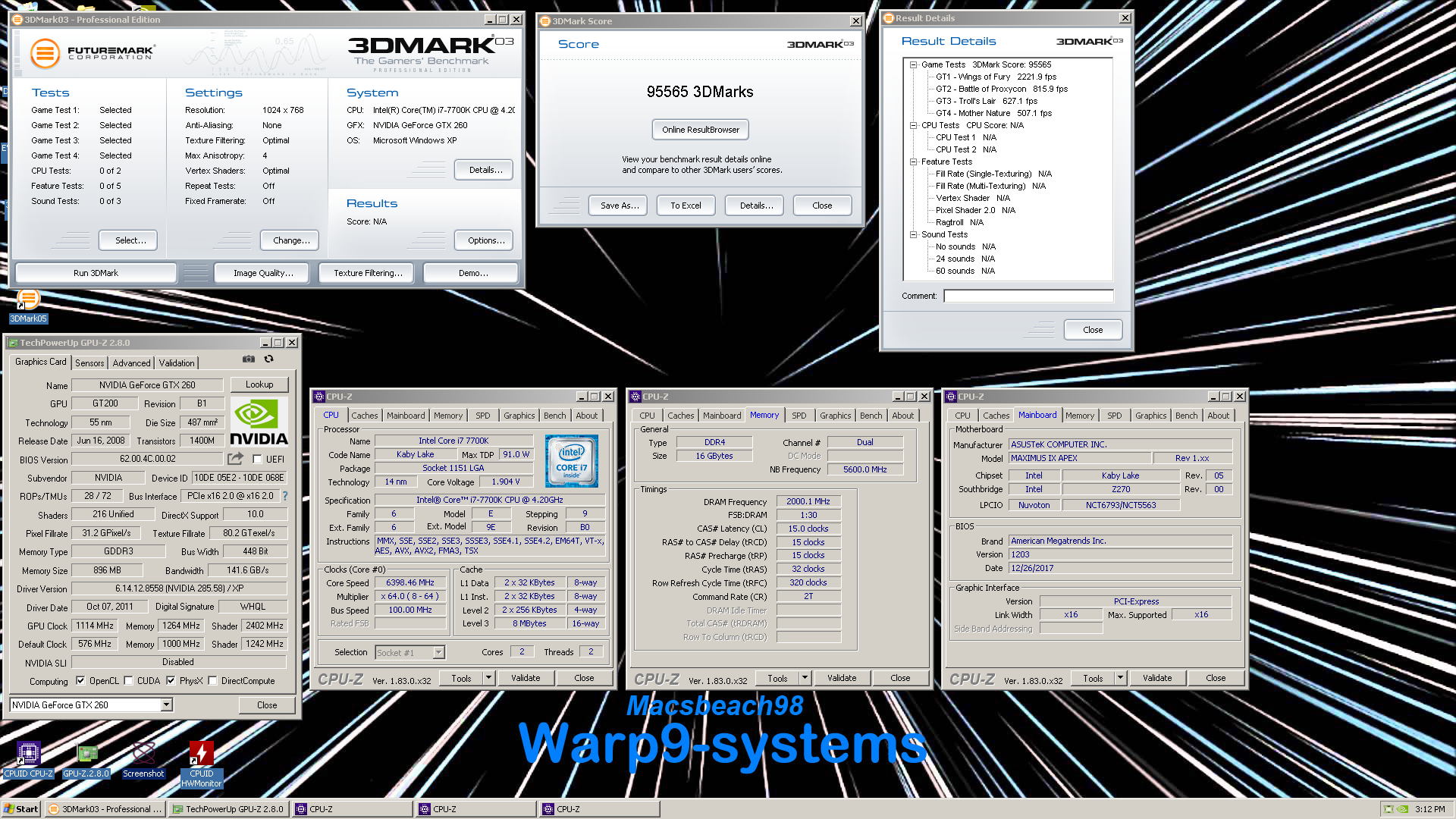1456x819 pixels.
Task: Click the Save As button
Action: [618, 206]
